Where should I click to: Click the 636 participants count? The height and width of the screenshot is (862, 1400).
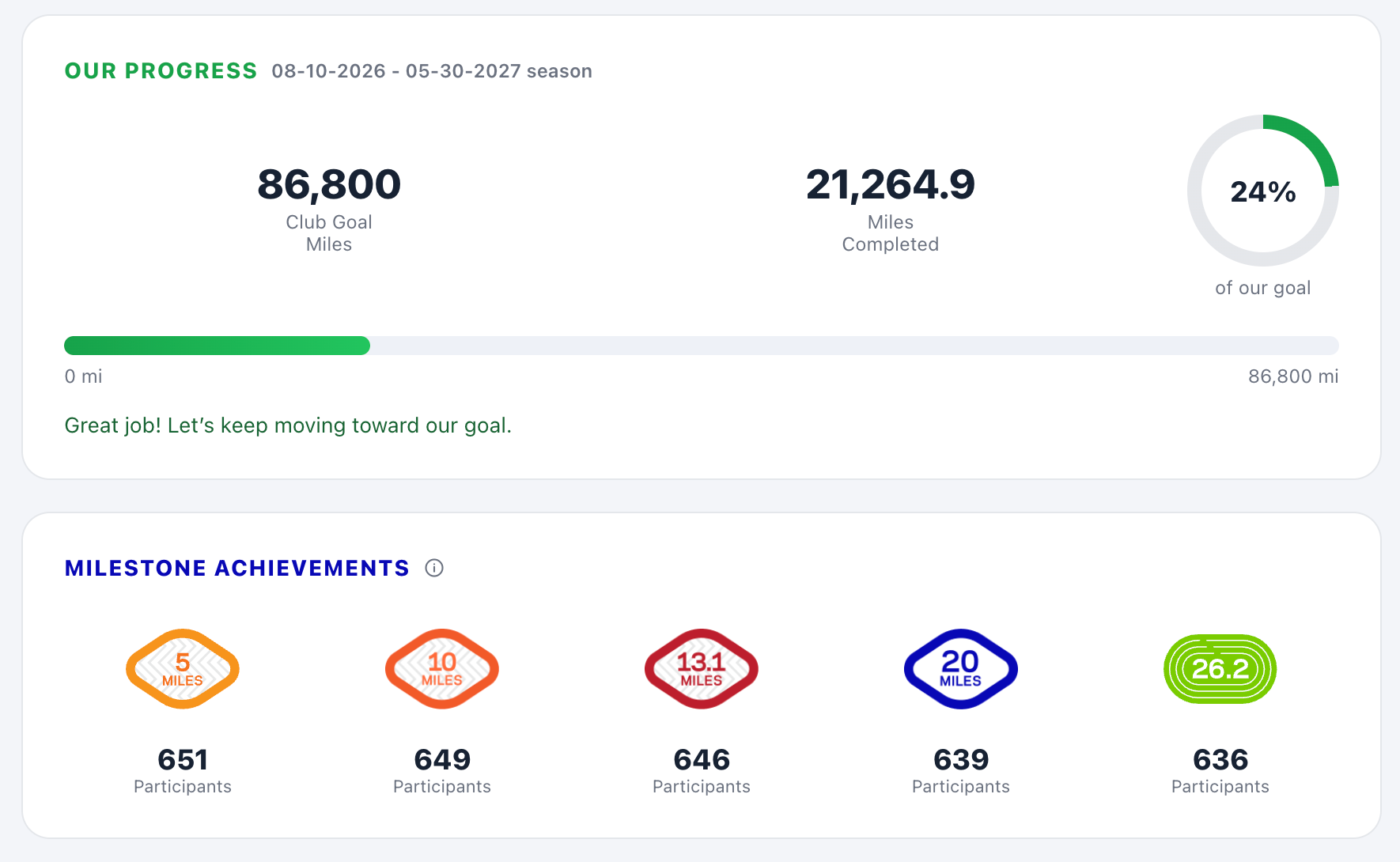click(1220, 760)
